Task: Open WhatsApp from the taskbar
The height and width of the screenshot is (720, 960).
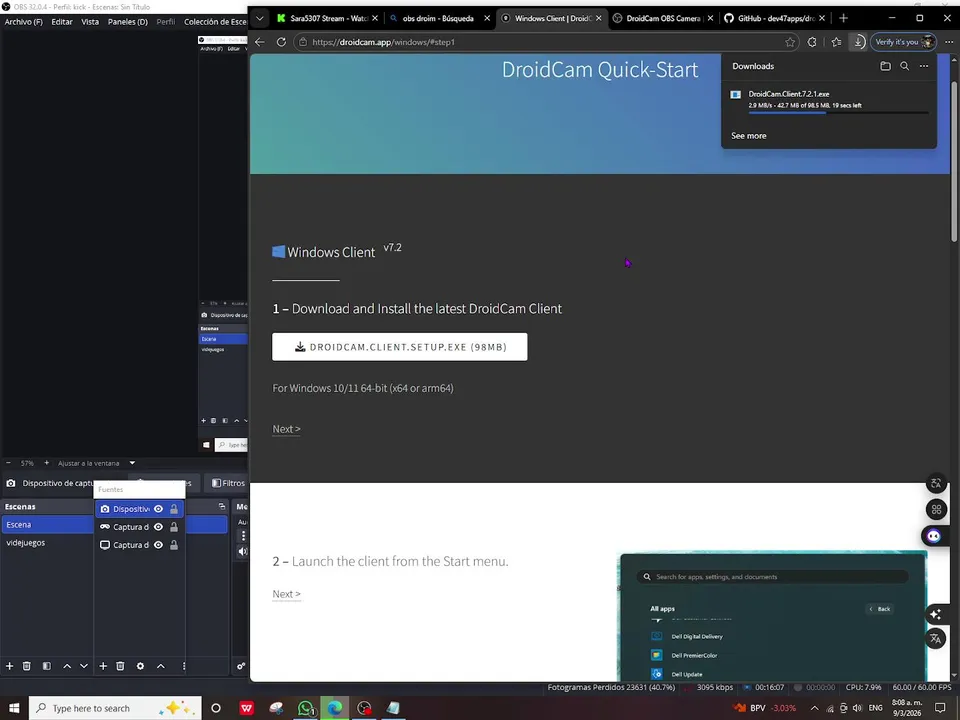Action: tap(306, 708)
